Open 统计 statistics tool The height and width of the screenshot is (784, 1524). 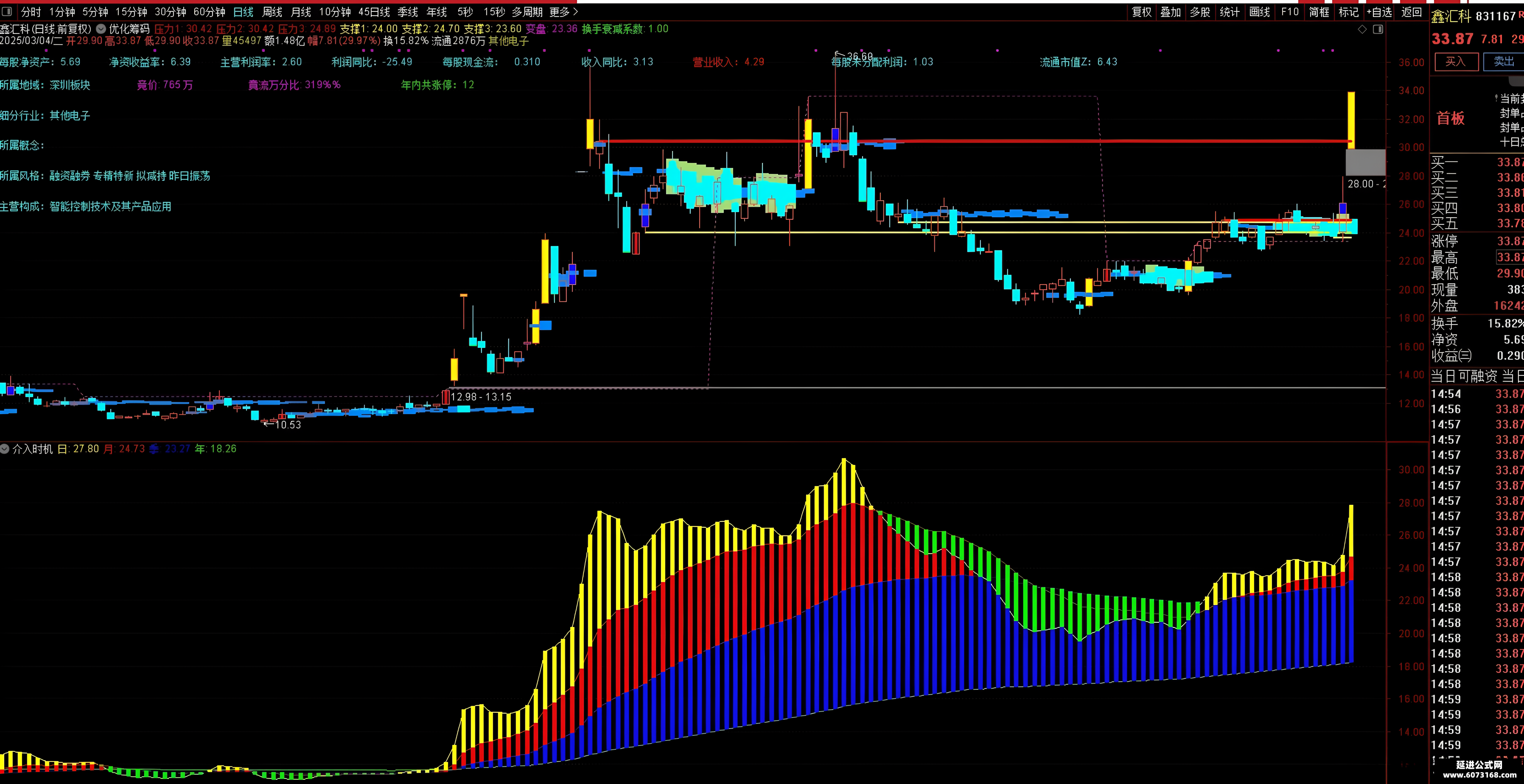coord(1230,12)
